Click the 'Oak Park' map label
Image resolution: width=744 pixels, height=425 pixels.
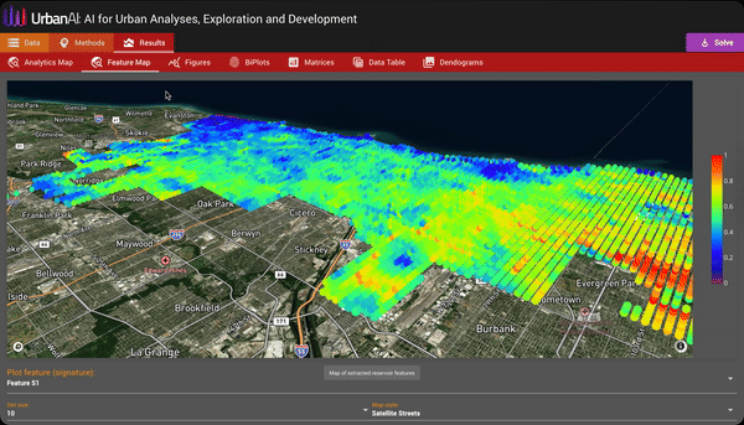click(215, 204)
